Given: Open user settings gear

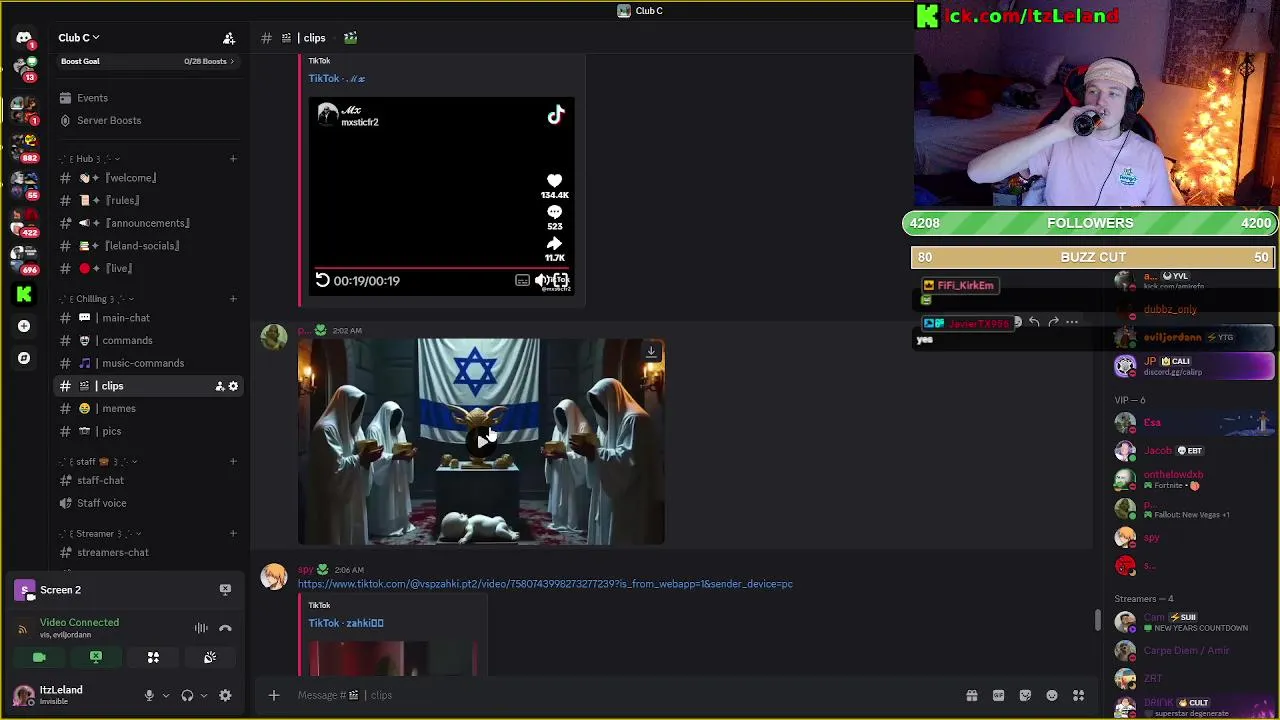Looking at the screenshot, I should [225, 695].
